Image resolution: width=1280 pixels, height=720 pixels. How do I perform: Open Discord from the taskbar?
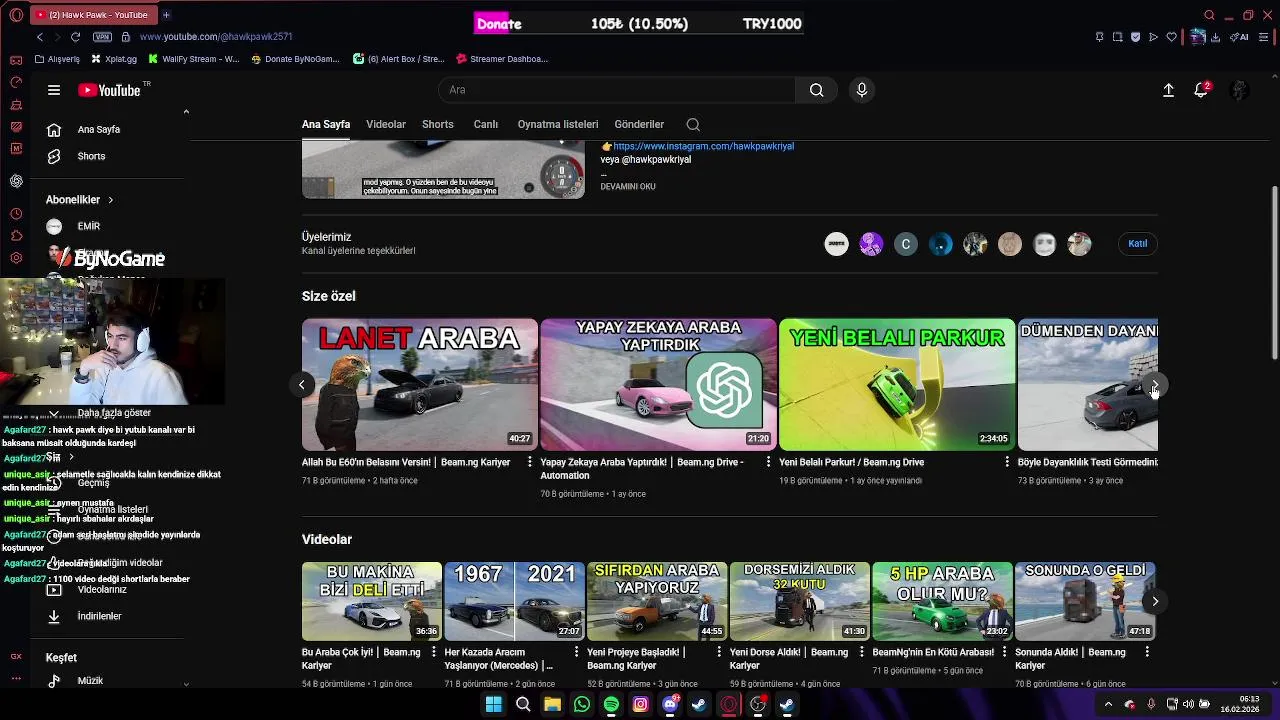(x=670, y=705)
